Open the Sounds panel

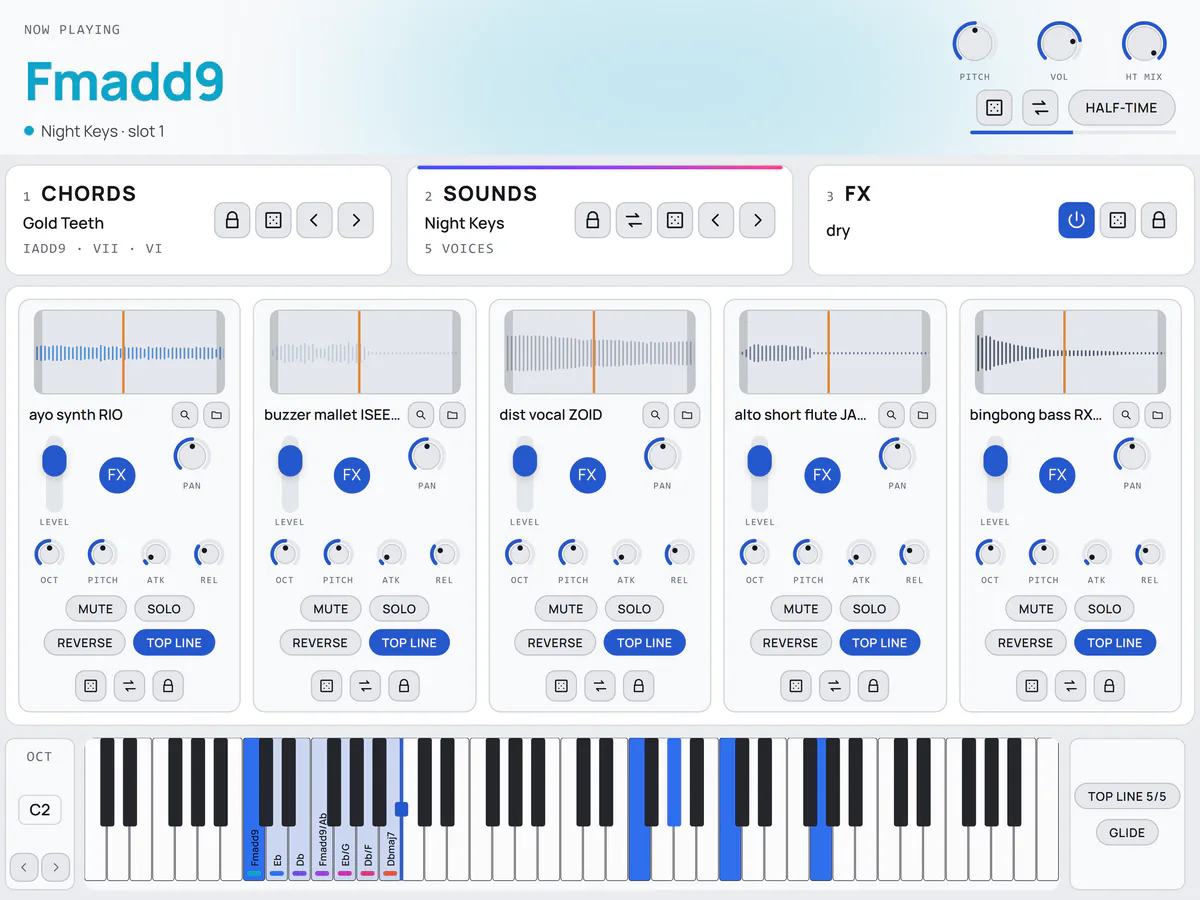(490, 194)
